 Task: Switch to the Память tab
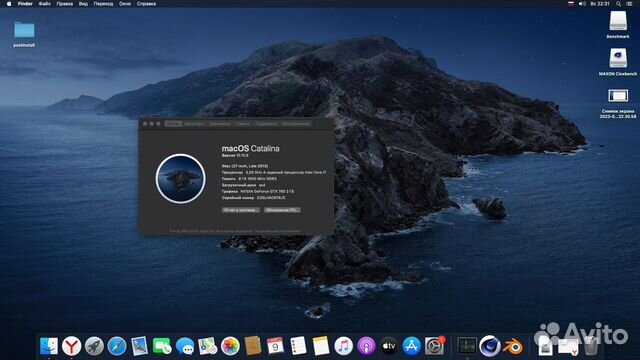(243, 124)
